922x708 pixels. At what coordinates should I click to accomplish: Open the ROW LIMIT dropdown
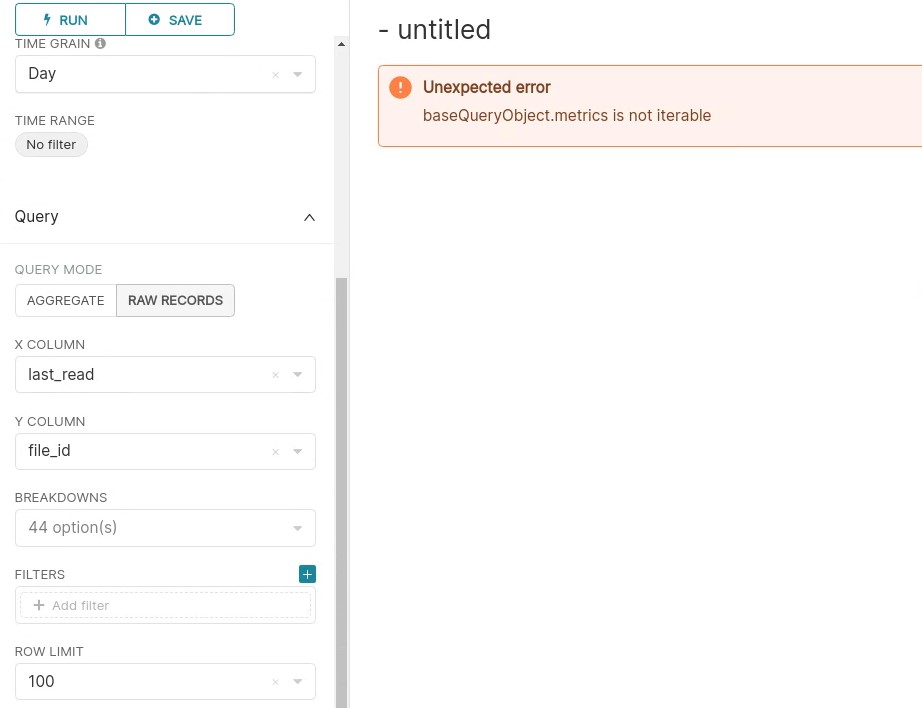(297, 681)
